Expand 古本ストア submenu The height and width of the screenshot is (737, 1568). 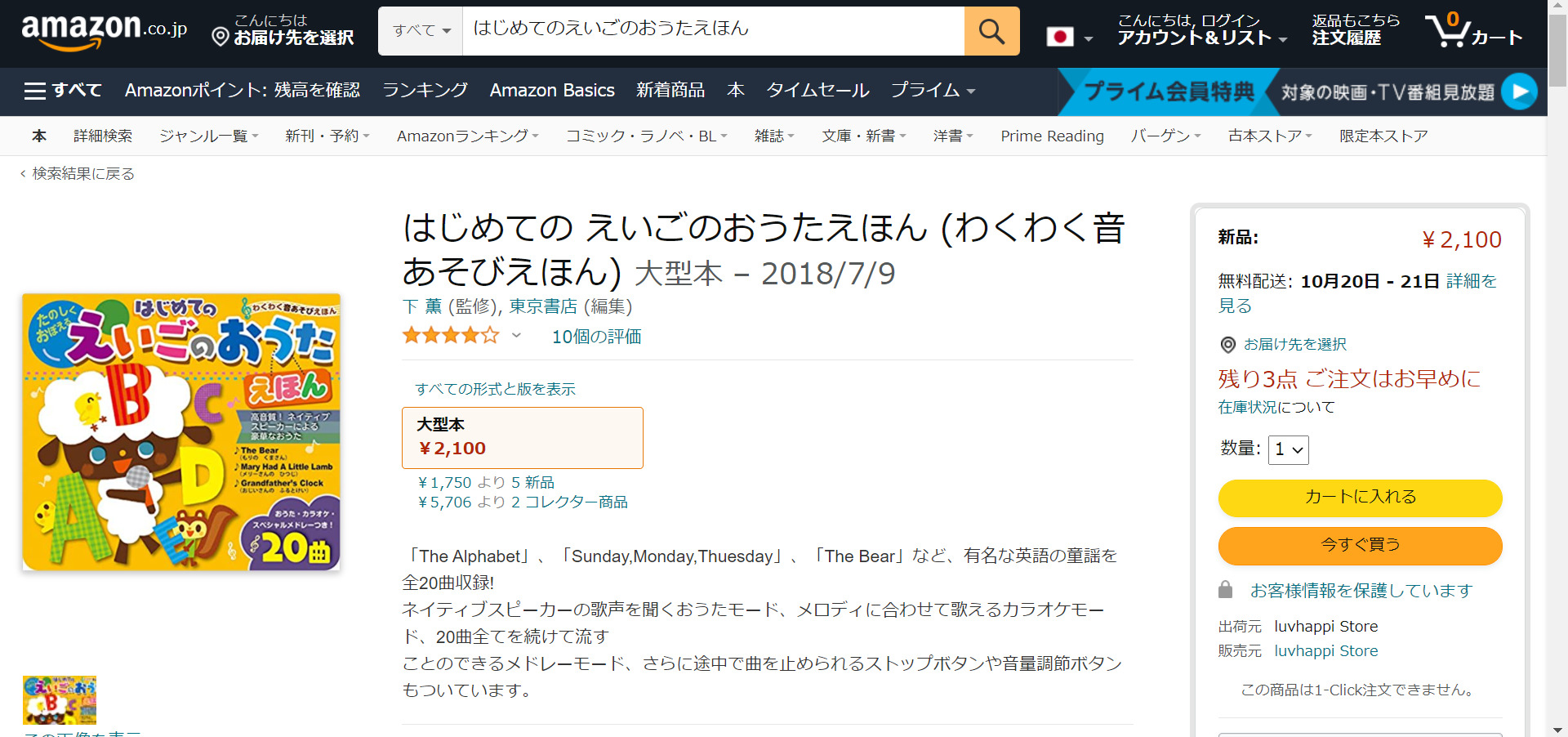pyautogui.click(x=1308, y=136)
